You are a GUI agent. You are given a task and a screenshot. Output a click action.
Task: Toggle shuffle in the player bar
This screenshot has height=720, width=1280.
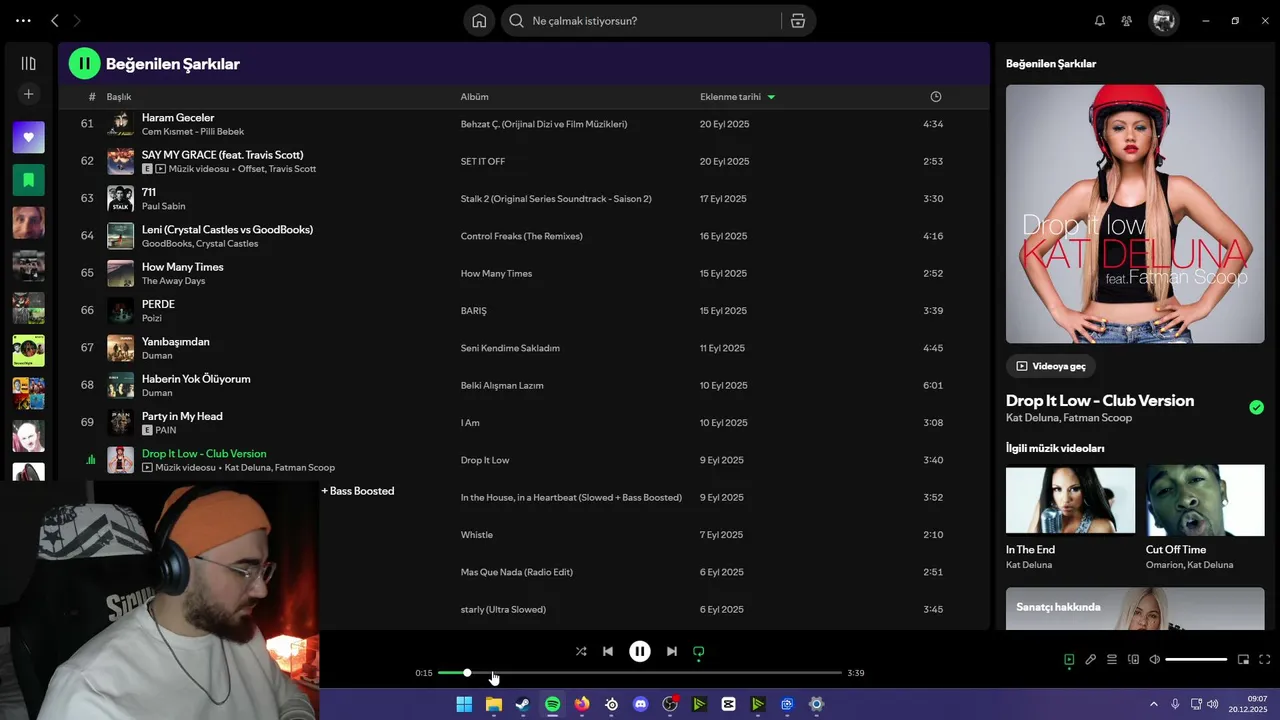581,651
